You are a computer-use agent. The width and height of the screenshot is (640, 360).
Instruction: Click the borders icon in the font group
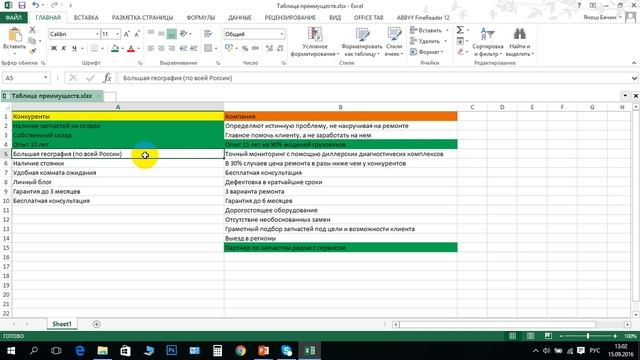[94, 49]
